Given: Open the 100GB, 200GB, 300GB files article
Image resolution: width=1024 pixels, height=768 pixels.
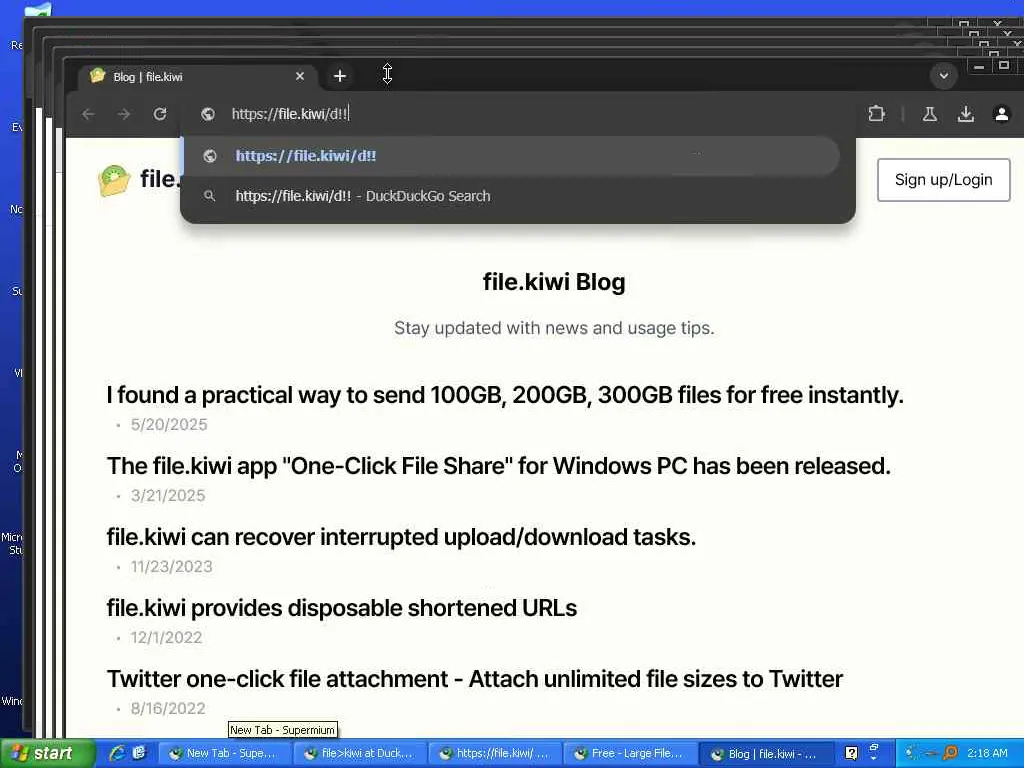Looking at the screenshot, I should pyautogui.click(x=505, y=395).
